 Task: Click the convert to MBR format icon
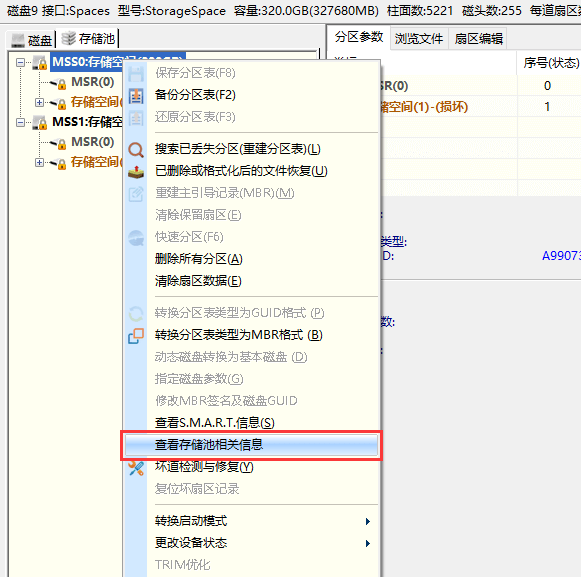136,336
